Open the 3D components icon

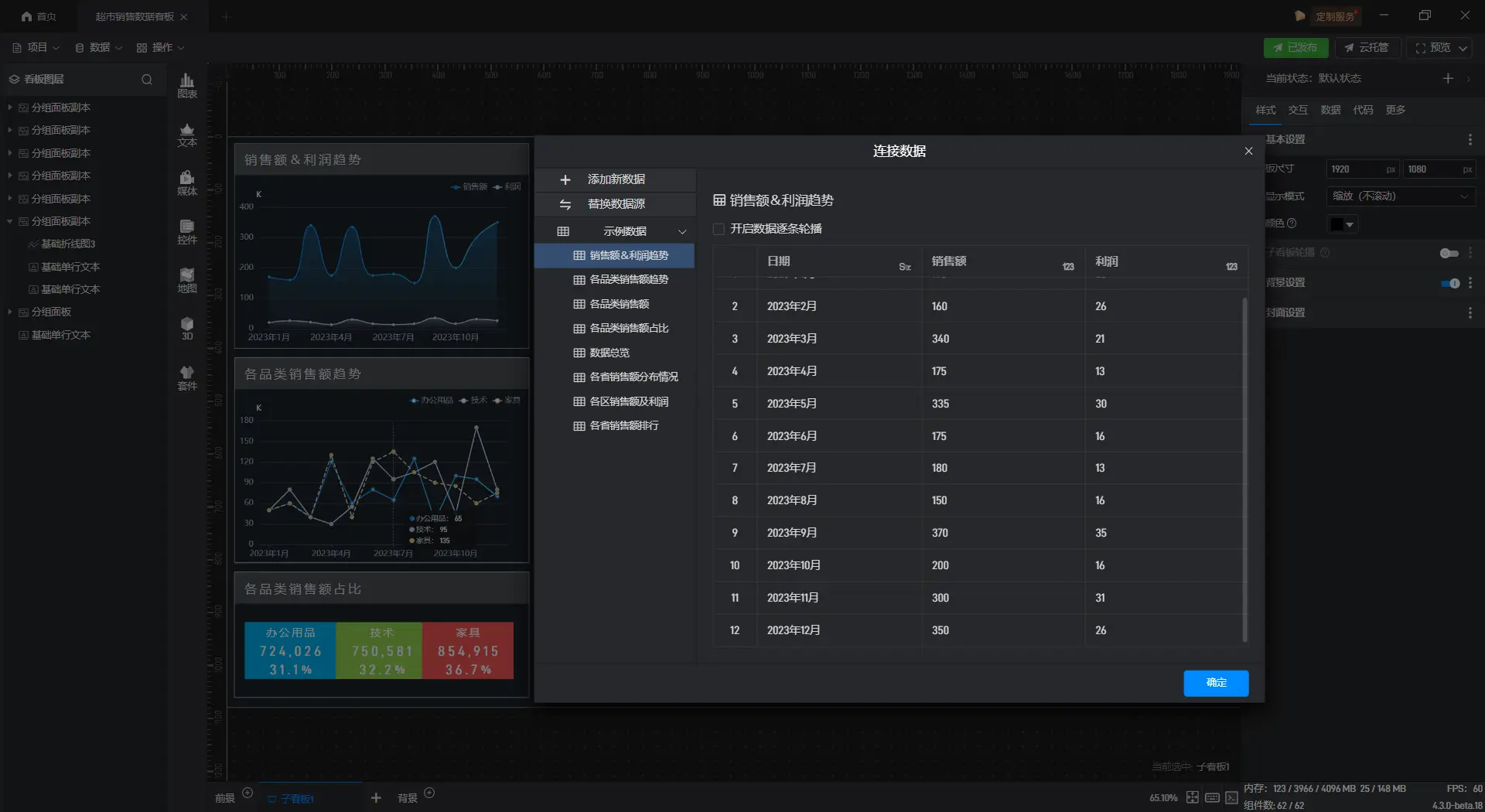pos(187,329)
